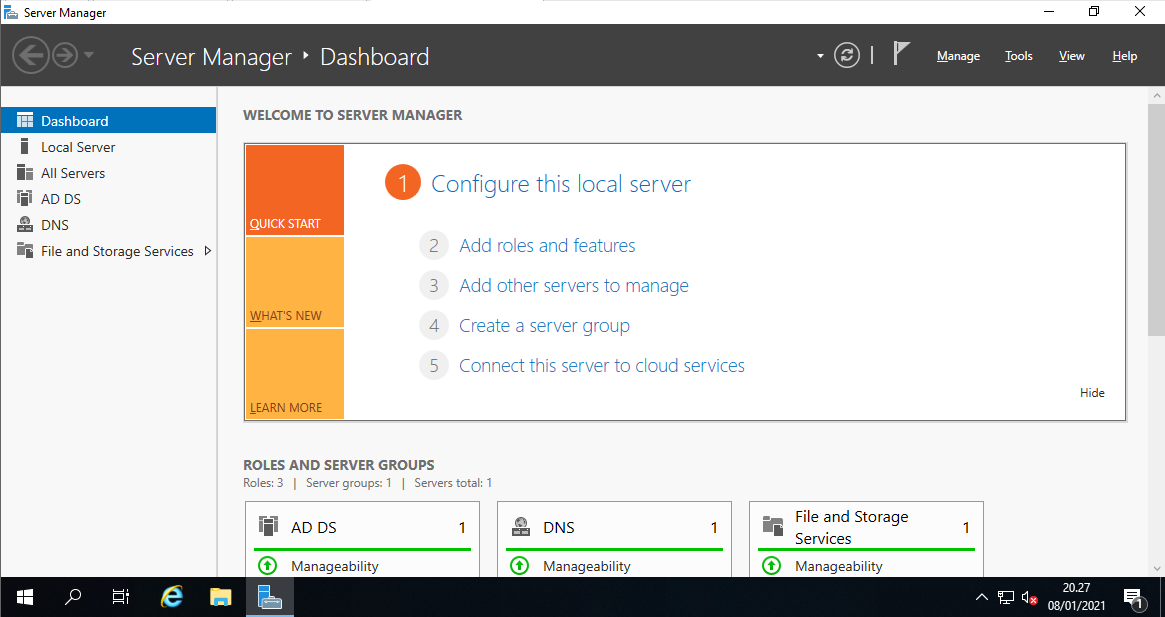Open the Action Center notification icon
The height and width of the screenshot is (617, 1165).
coord(1135,597)
